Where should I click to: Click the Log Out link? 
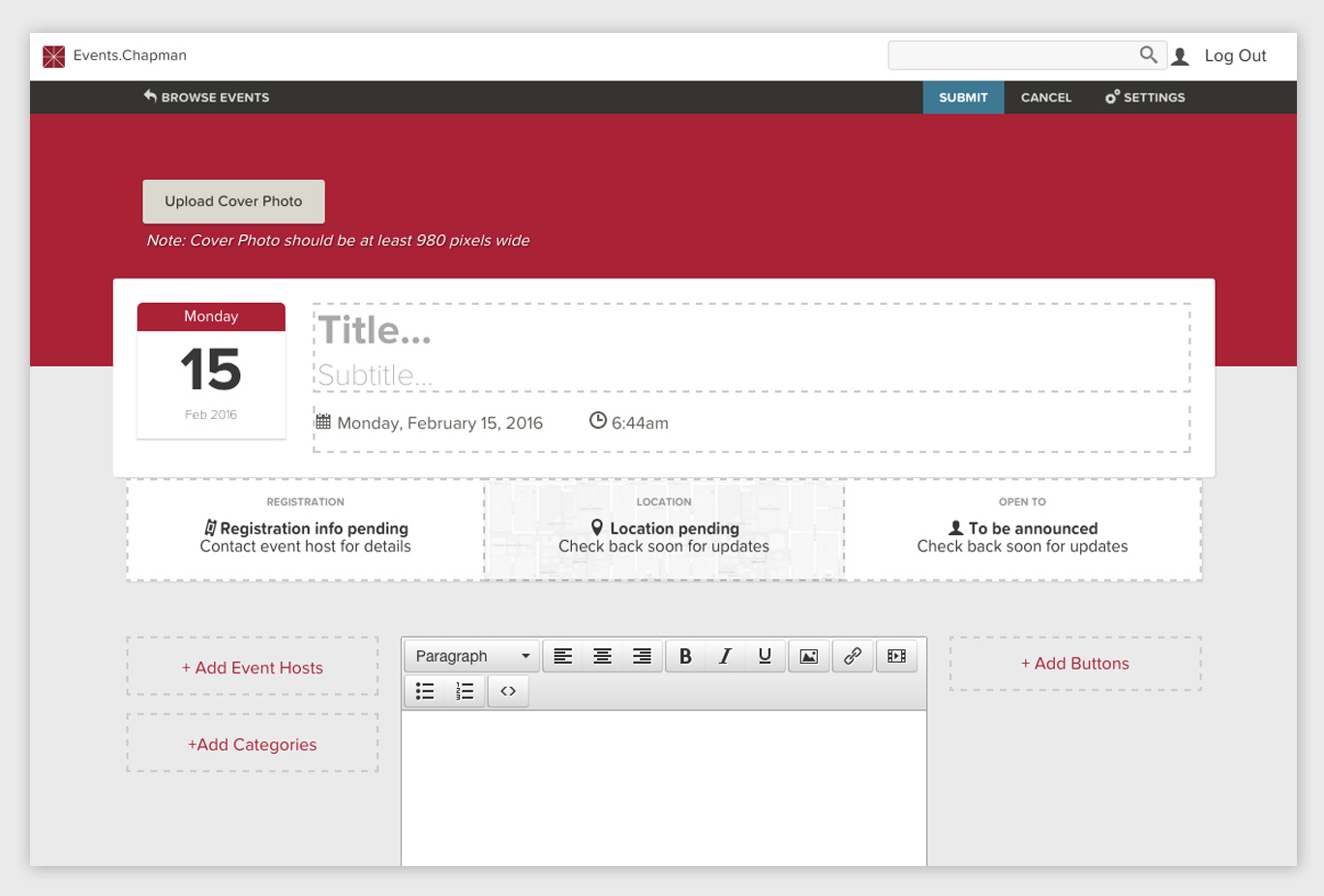click(x=1235, y=56)
